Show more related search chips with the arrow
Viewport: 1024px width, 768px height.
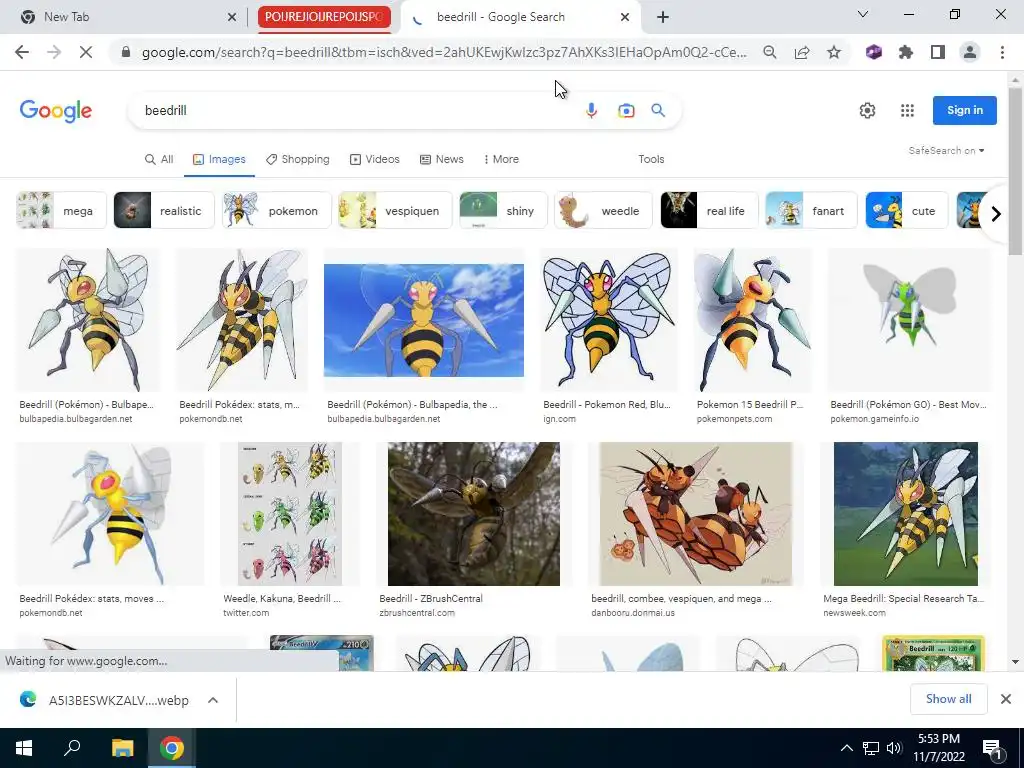pos(996,214)
